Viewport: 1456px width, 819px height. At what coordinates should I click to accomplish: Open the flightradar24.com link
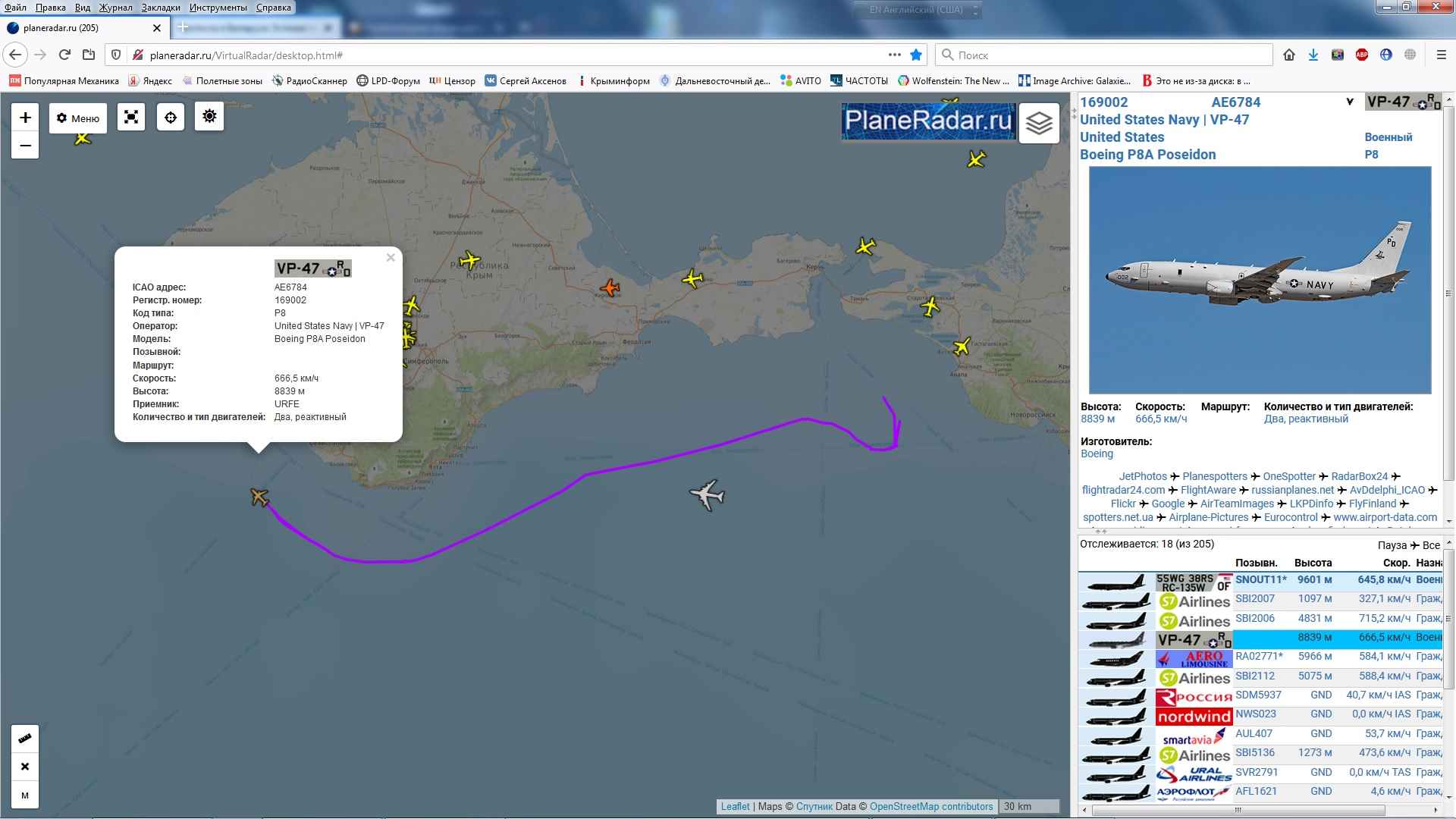tap(1123, 490)
